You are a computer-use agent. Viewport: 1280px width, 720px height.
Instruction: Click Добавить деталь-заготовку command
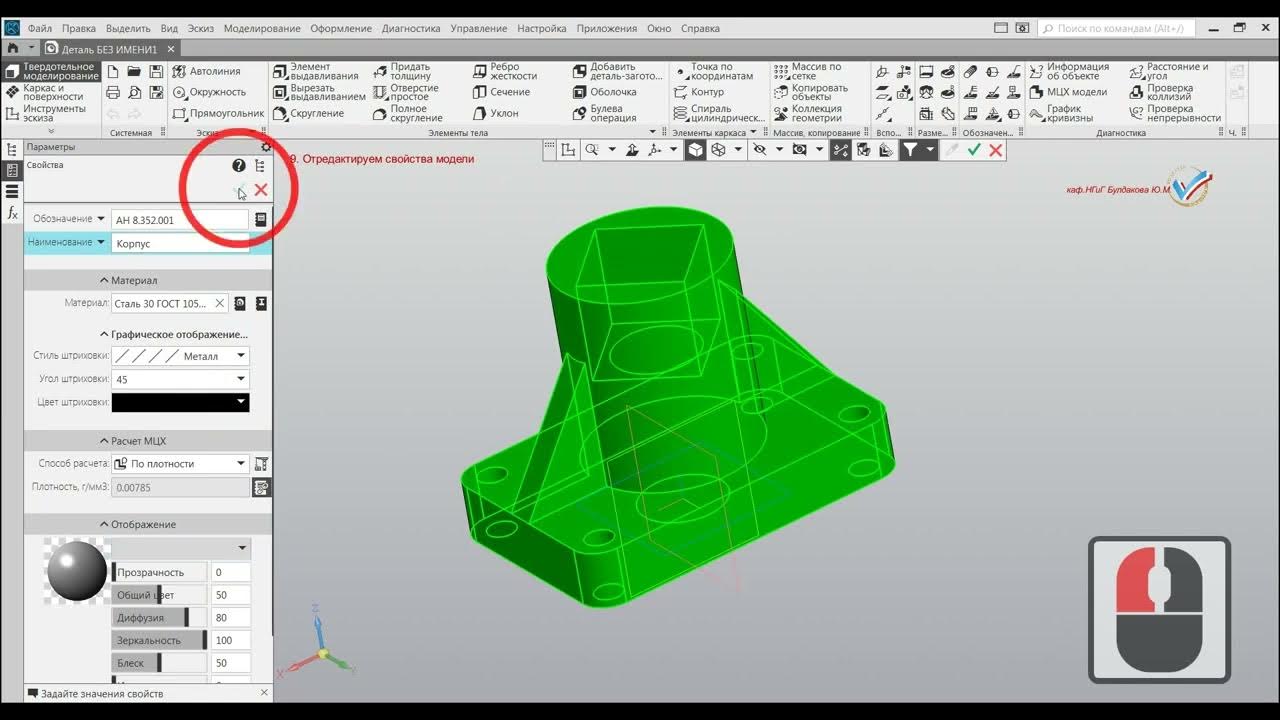pos(617,71)
